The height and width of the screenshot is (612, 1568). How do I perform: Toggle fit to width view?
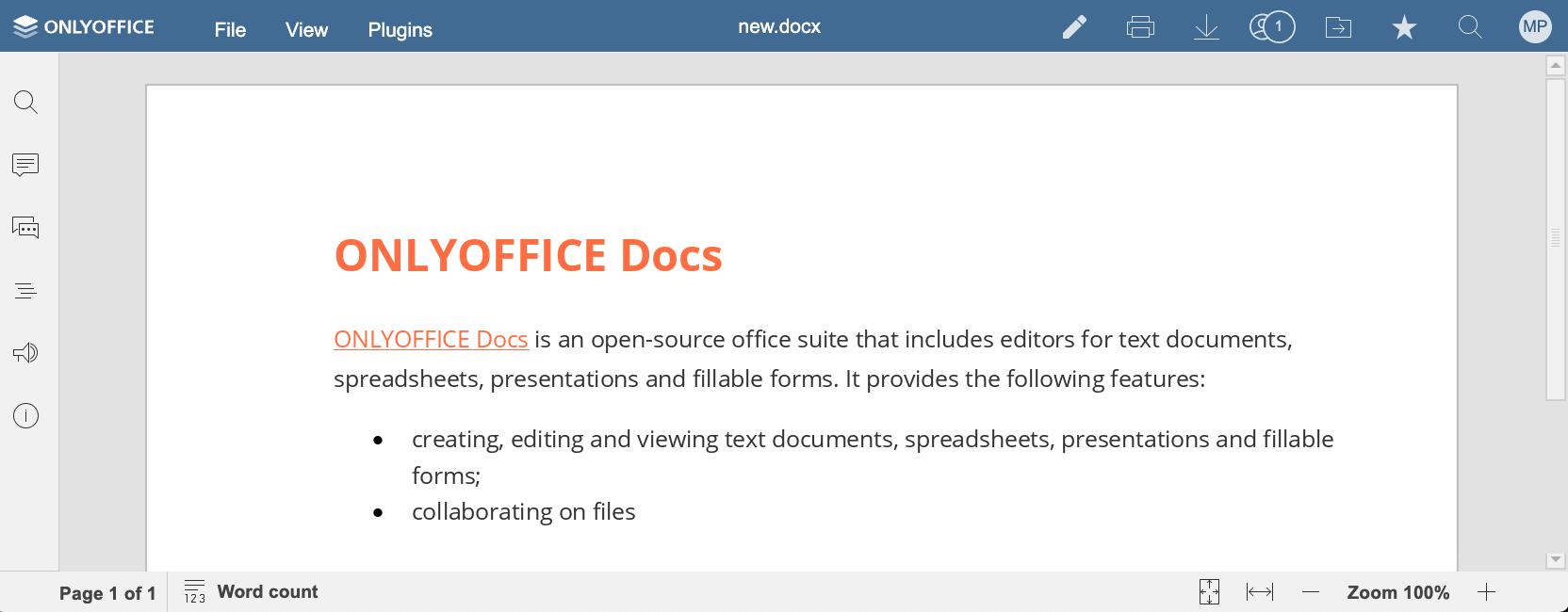1259,591
